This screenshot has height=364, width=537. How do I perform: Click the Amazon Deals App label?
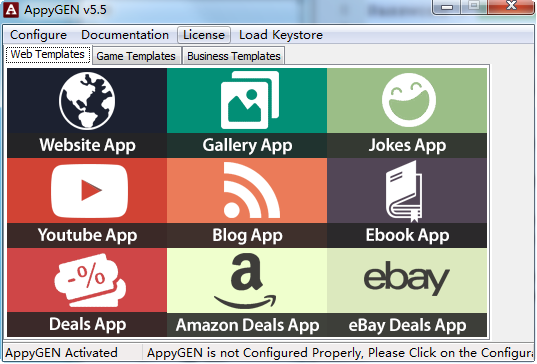point(247,325)
